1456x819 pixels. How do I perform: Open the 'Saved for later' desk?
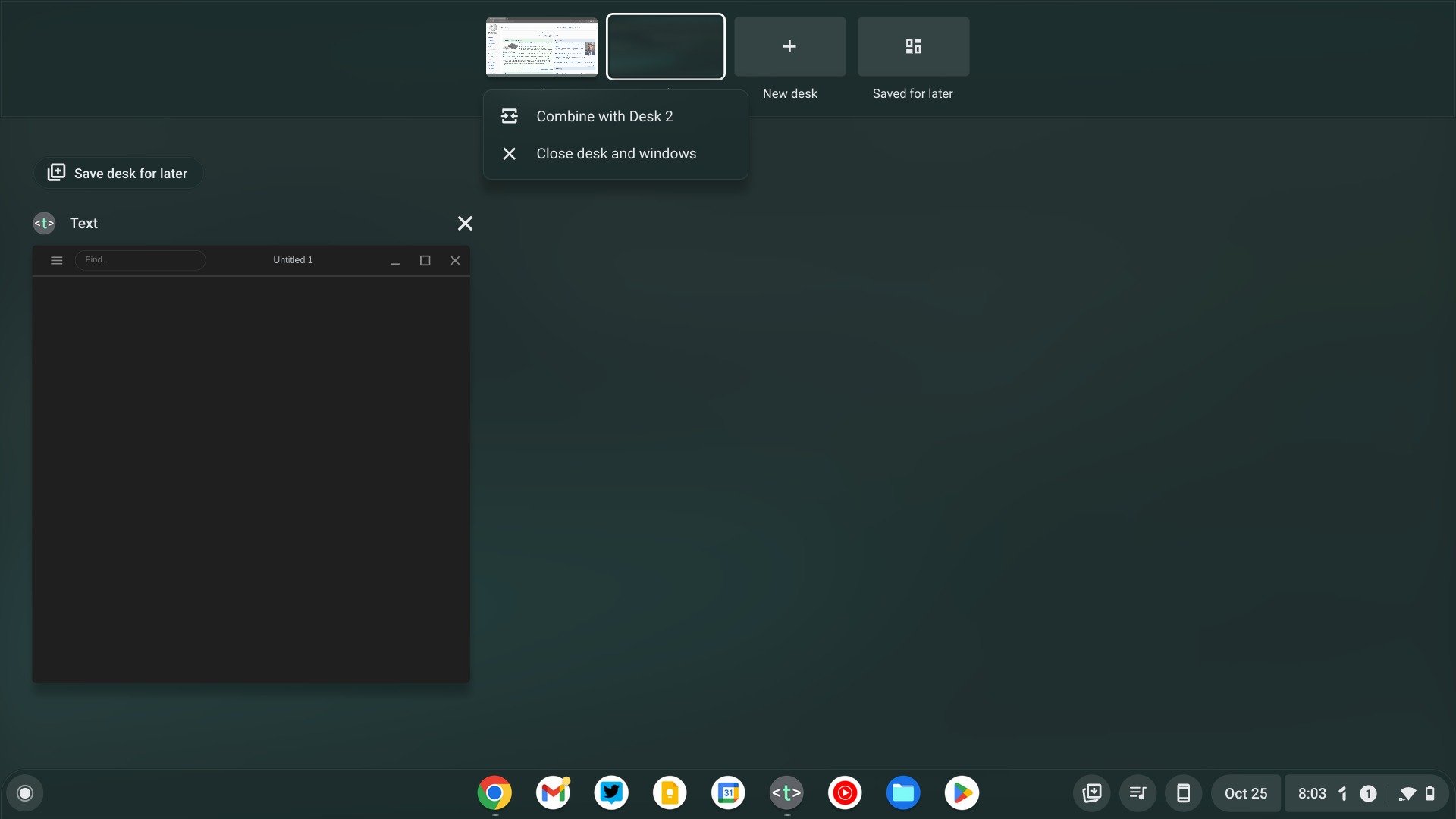click(x=913, y=46)
